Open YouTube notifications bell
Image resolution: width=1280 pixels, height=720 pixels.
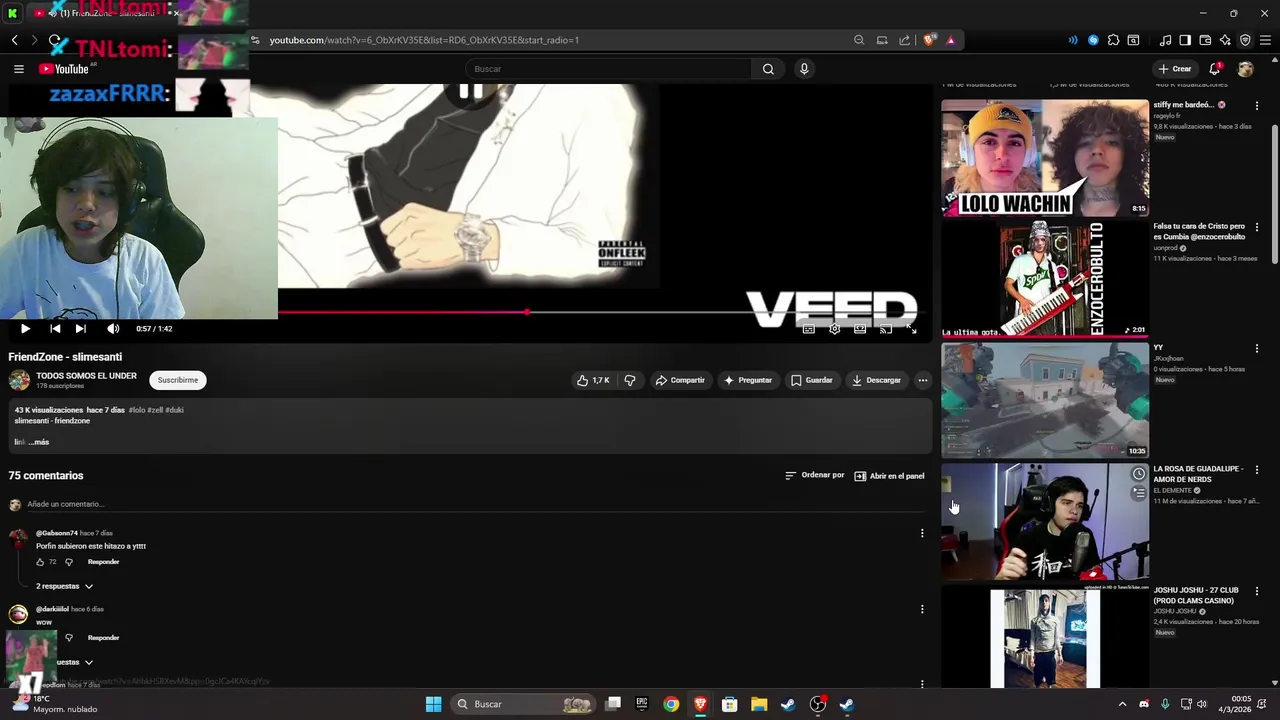click(1214, 69)
